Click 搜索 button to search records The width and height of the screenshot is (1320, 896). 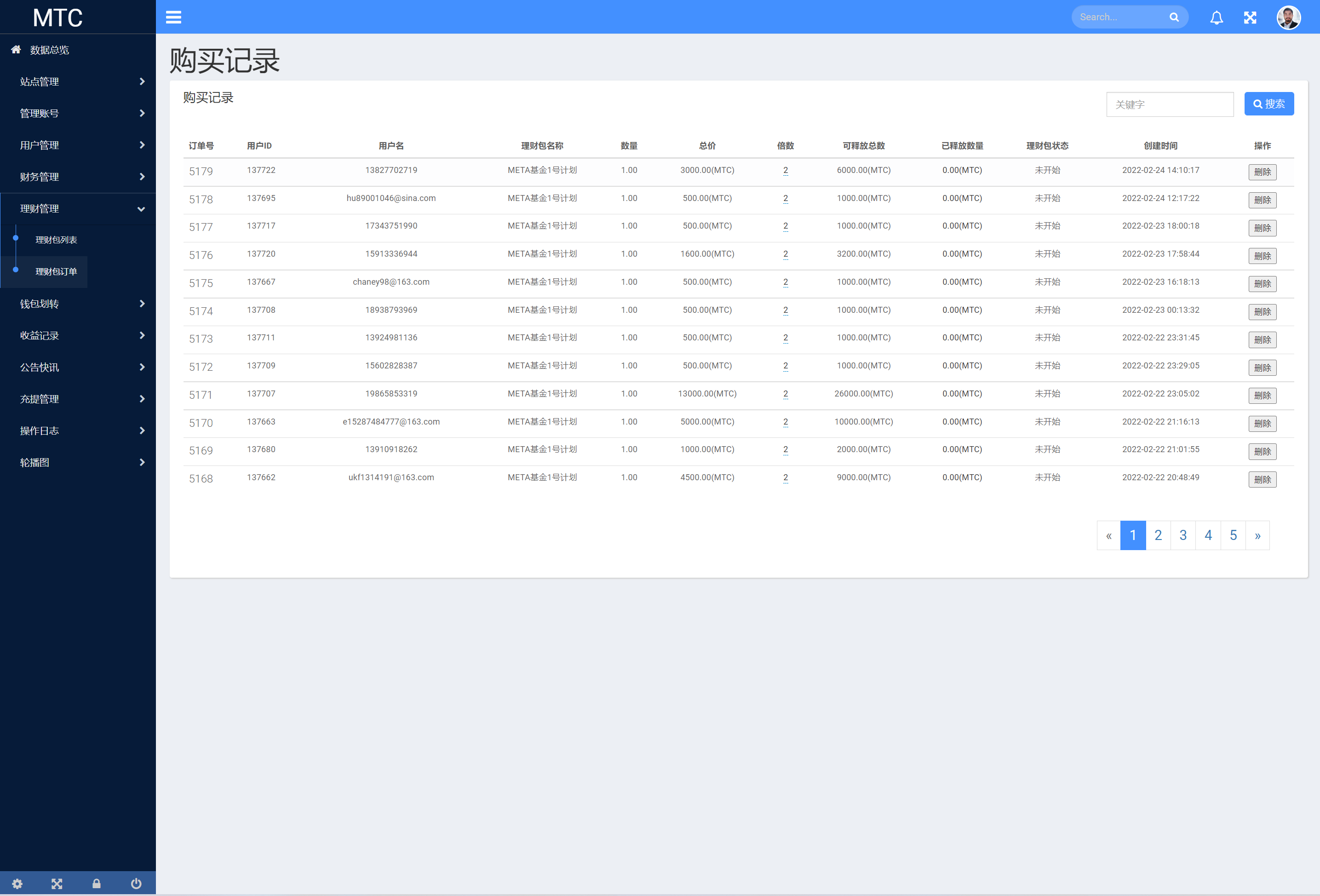tap(1269, 103)
